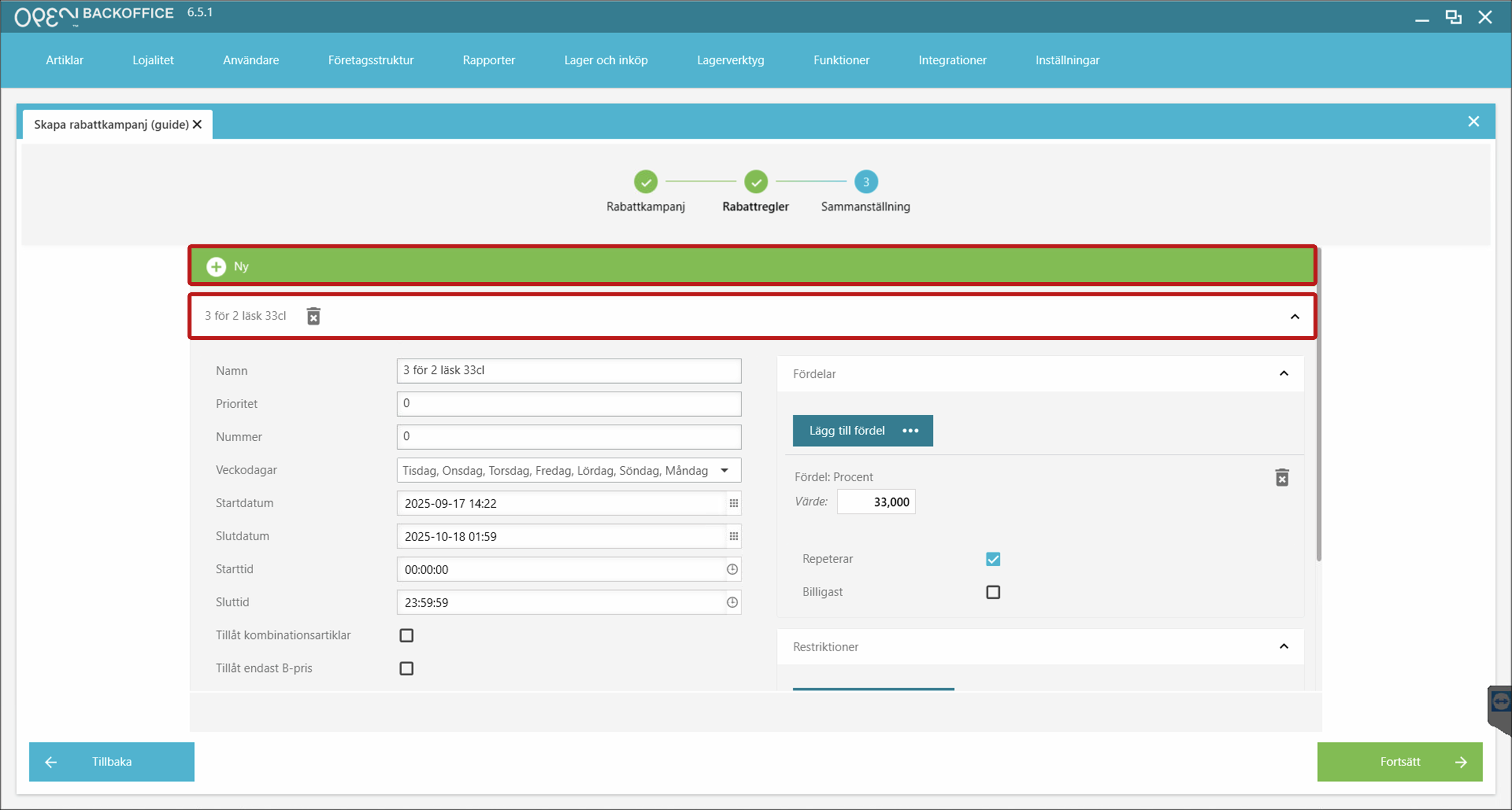Viewport: 1512px width, 810px height.
Task: Proceed with the Fortsätt button
Action: (1399, 762)
